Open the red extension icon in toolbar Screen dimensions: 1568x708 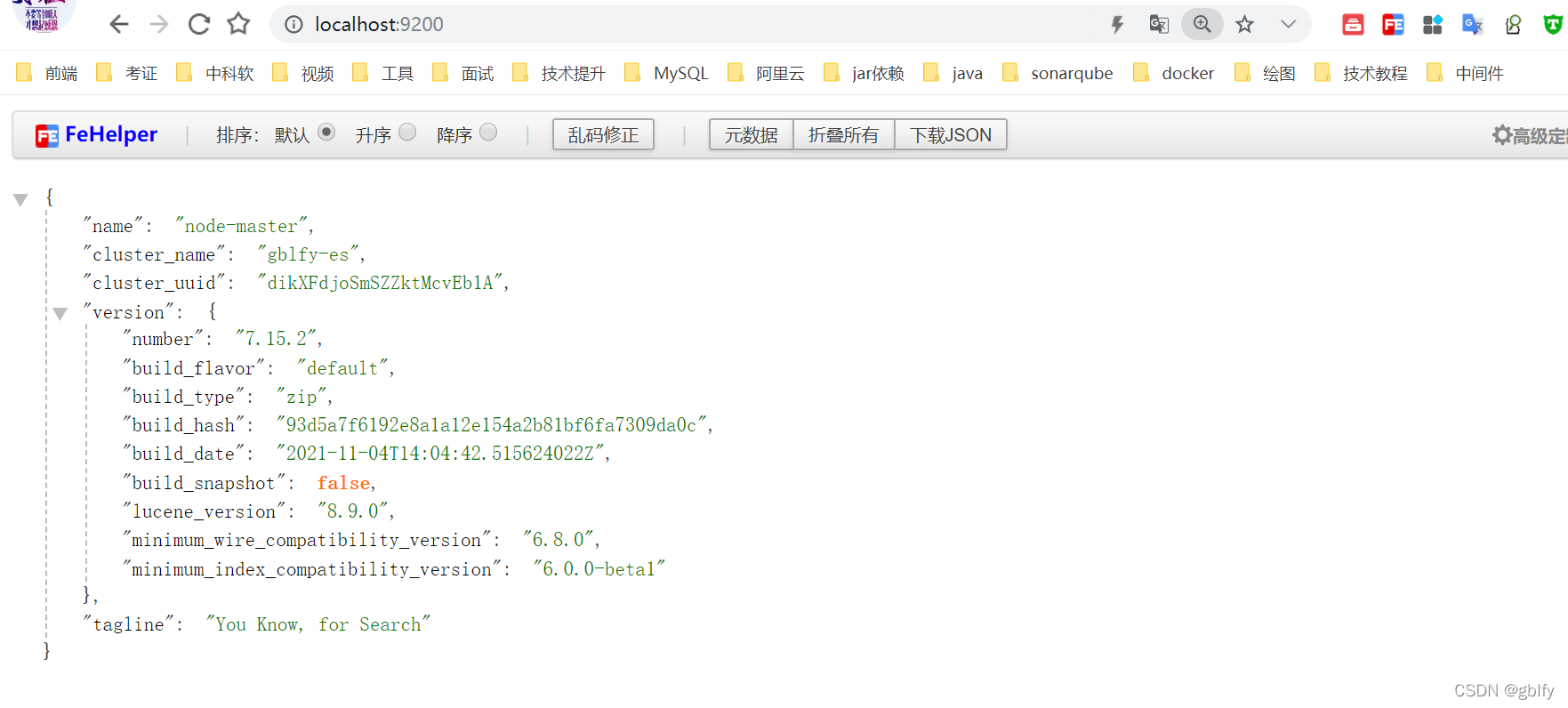pyautogui.click(x=1353, y=25)
